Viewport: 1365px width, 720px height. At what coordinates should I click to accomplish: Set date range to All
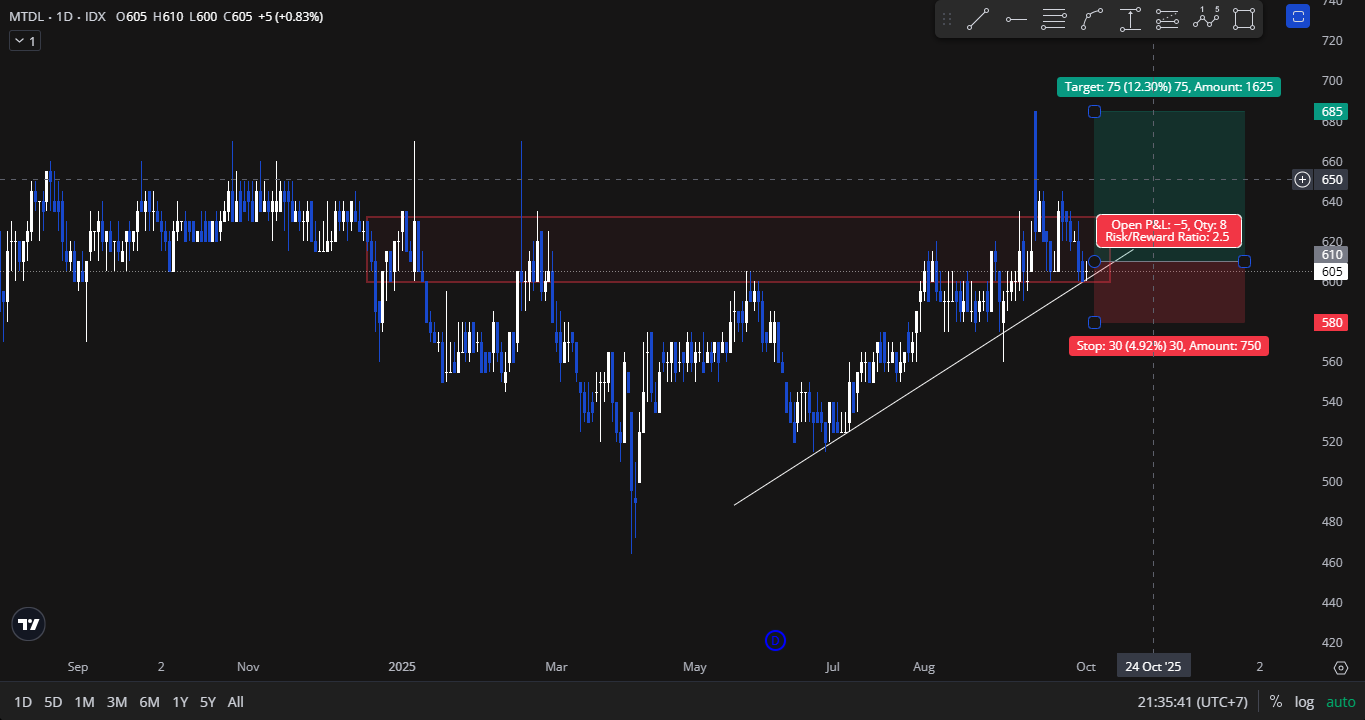(235, 702)
